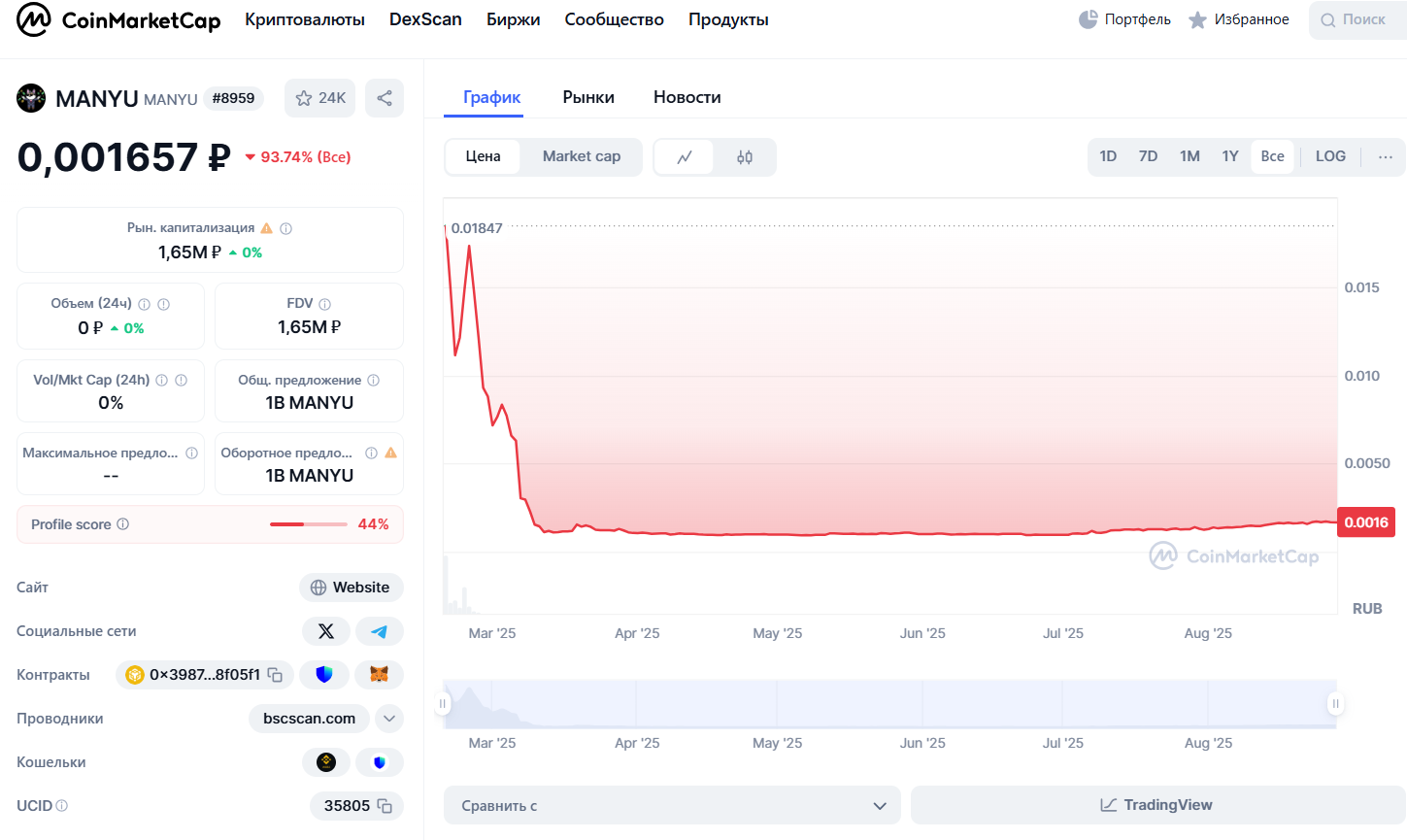Open the Binance wallet icon
Screen dimensions: 1407x840
coord(326,762)
